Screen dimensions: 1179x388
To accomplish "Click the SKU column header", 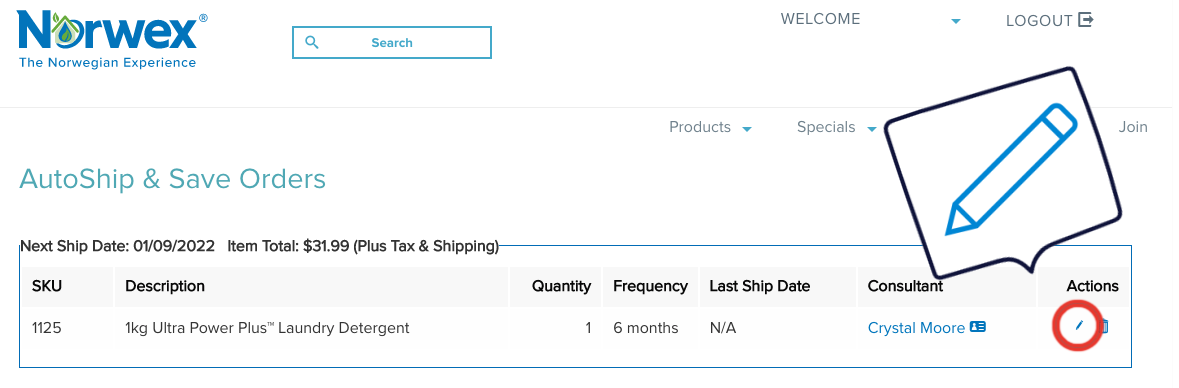I will [46, 286].
